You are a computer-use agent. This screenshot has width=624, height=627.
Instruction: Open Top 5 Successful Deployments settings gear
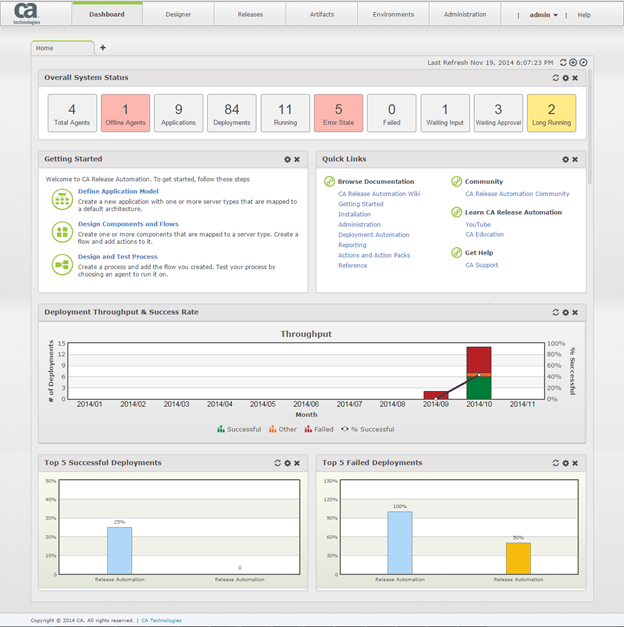(x=287, y=463)
